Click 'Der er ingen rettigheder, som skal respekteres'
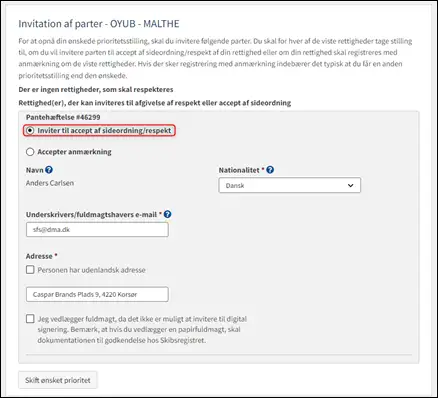The height and width of the screenshot is (398, 438). point(96,90)
